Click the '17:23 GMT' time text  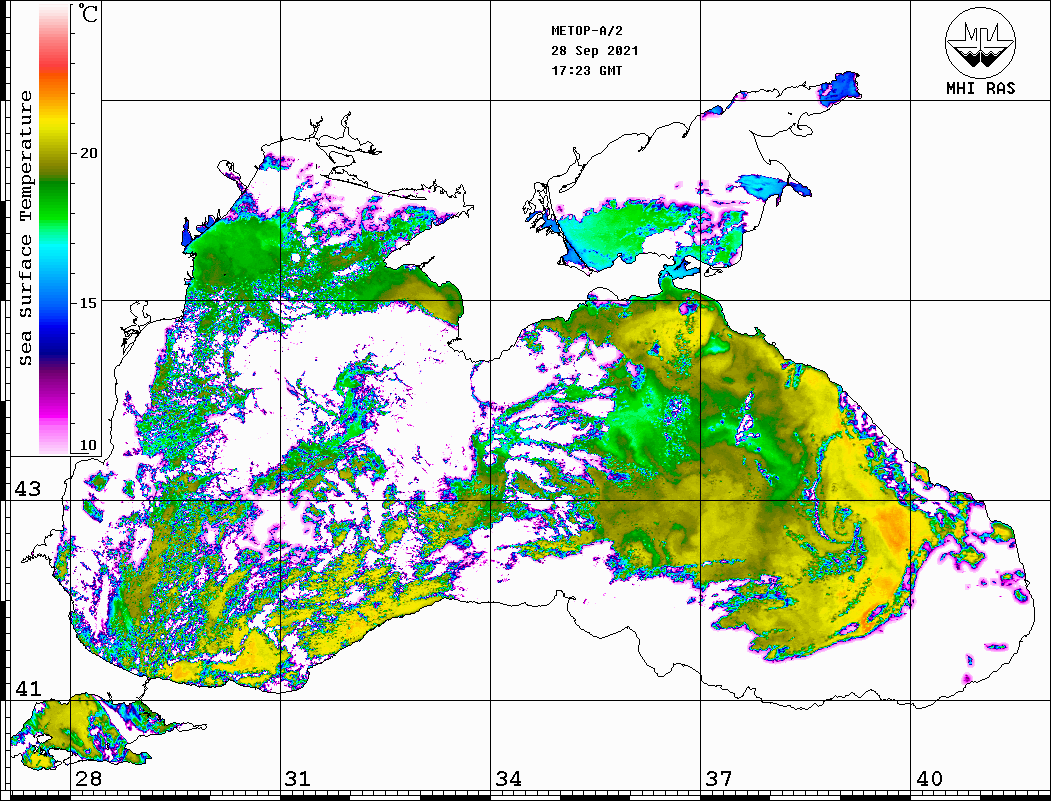click(586, 70)
